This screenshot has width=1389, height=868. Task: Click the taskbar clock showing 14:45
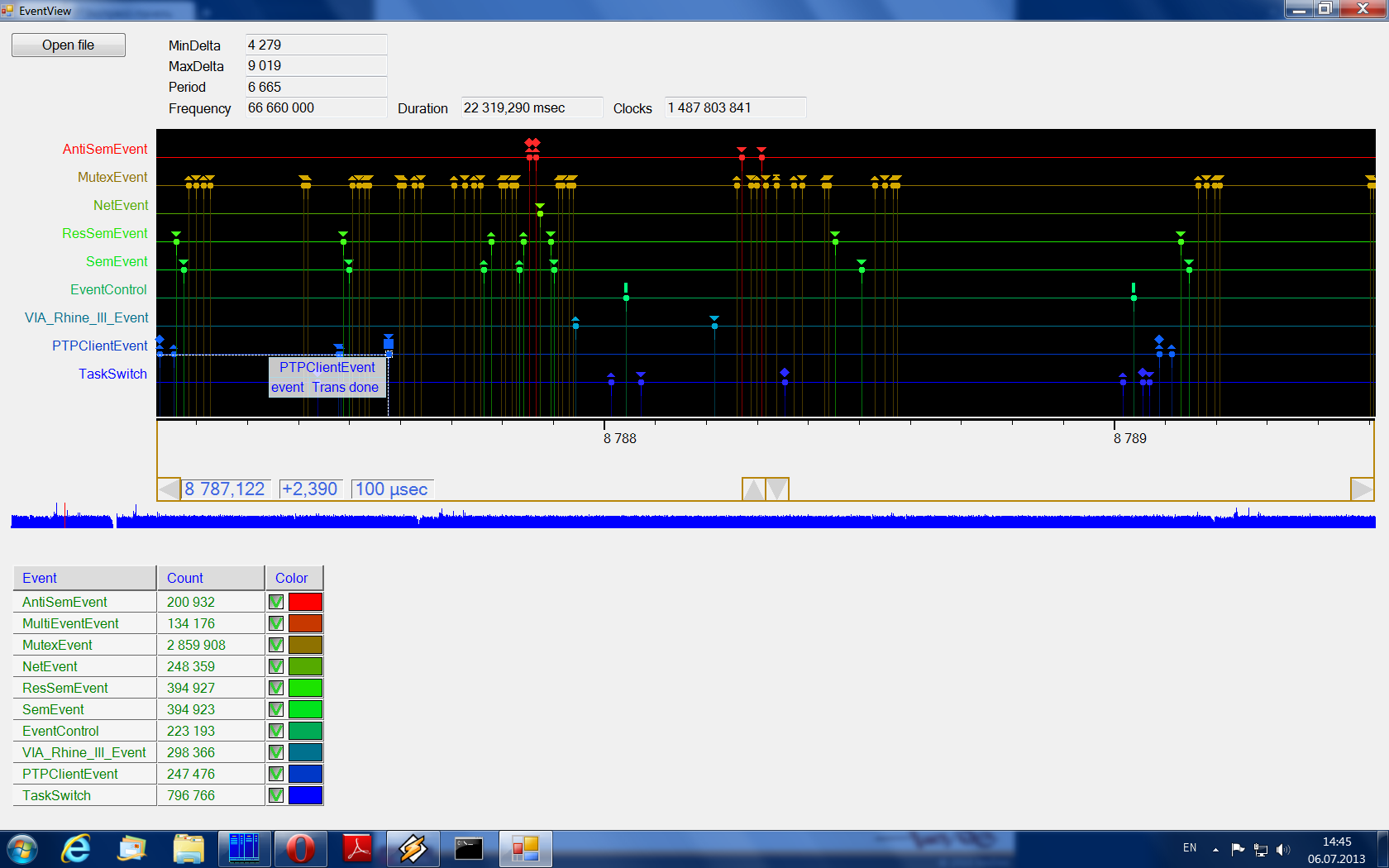click(1337, 850)
